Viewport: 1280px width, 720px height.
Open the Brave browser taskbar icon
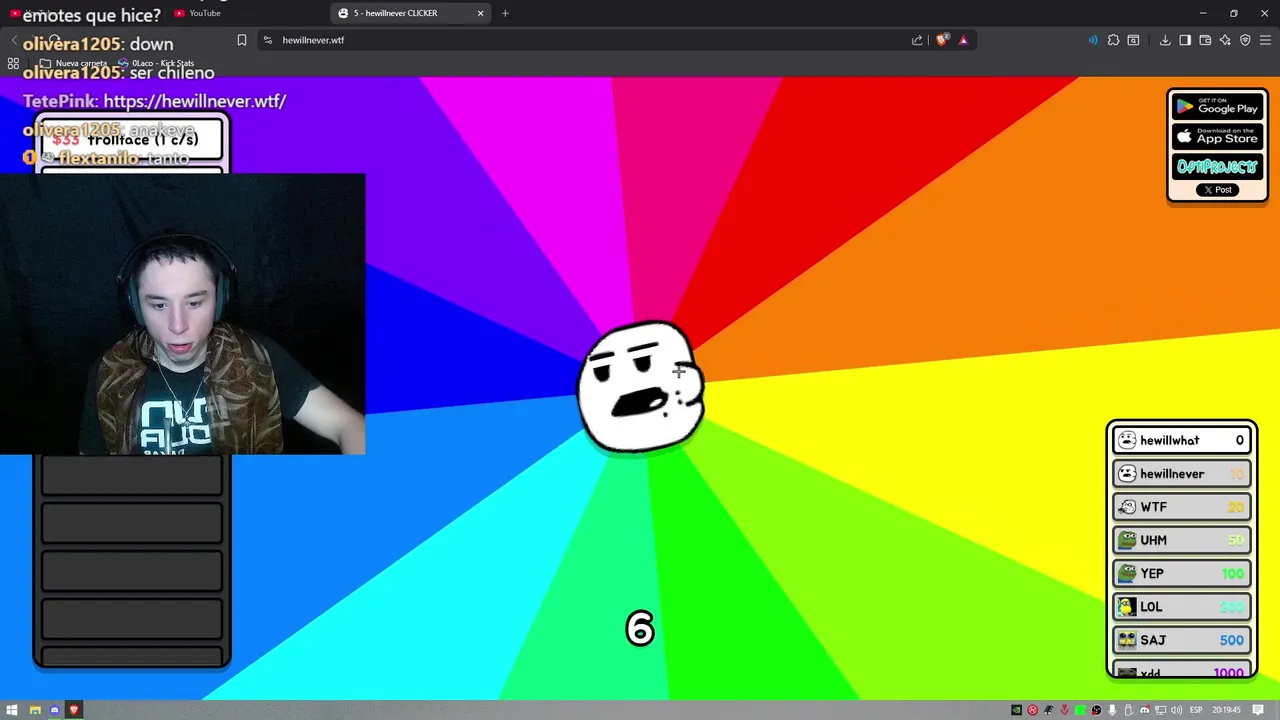[x=74, y=710]
